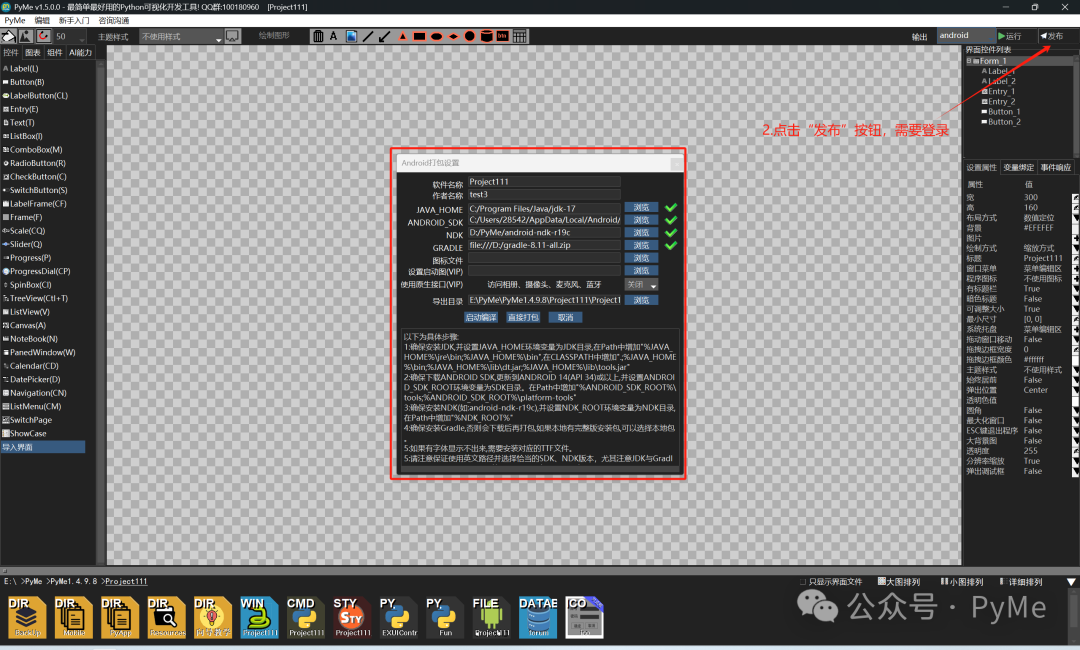
Task: Select the '大图排列' large icon view option
Action: tap(898, 582)
